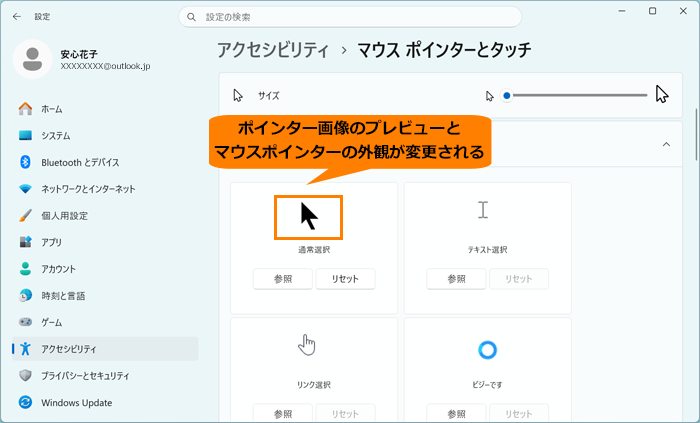Image resolution: width=700 pixels, height=423 pixels.
Task: Open ゲーム settings category
Action: coord(105,322)
